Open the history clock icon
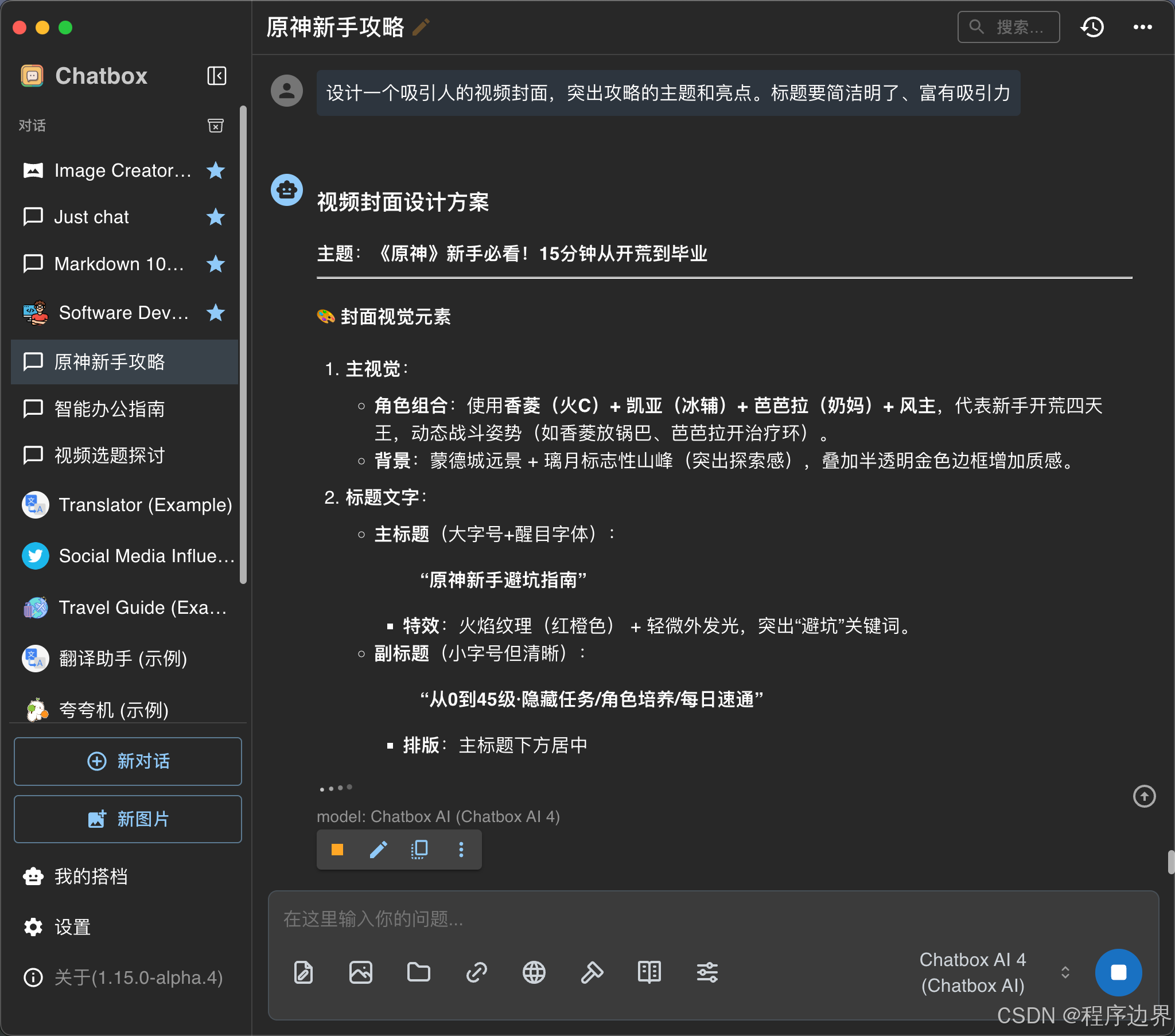The width and height of the screenshot is (1175, 1036). pos(1092,27)
